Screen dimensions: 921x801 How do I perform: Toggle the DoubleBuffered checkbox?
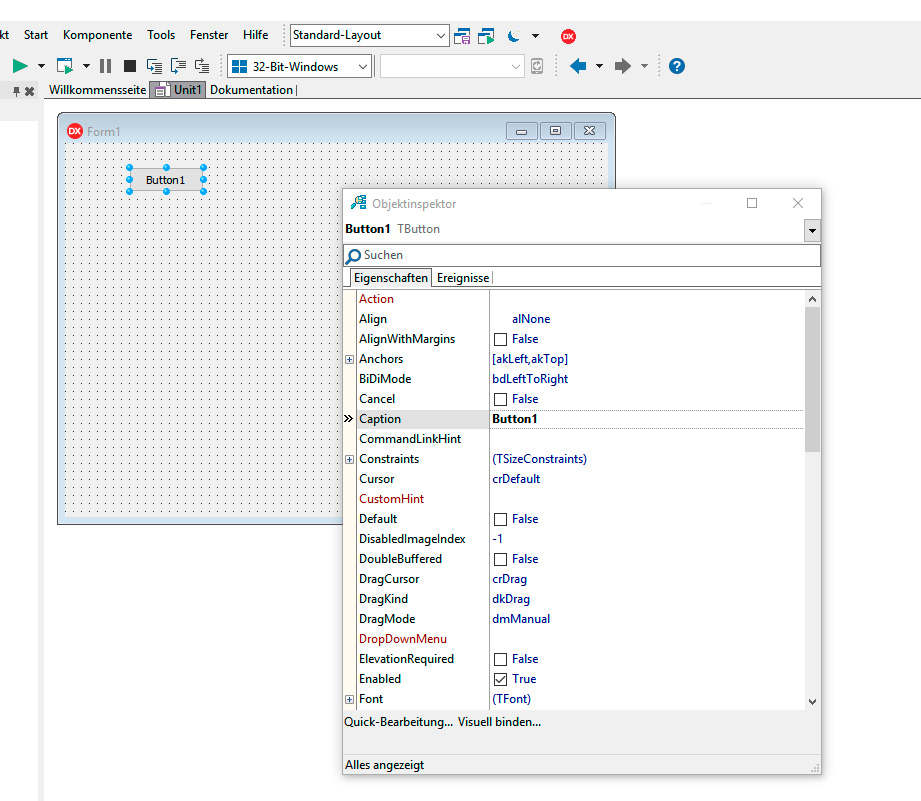coord(500,559)
